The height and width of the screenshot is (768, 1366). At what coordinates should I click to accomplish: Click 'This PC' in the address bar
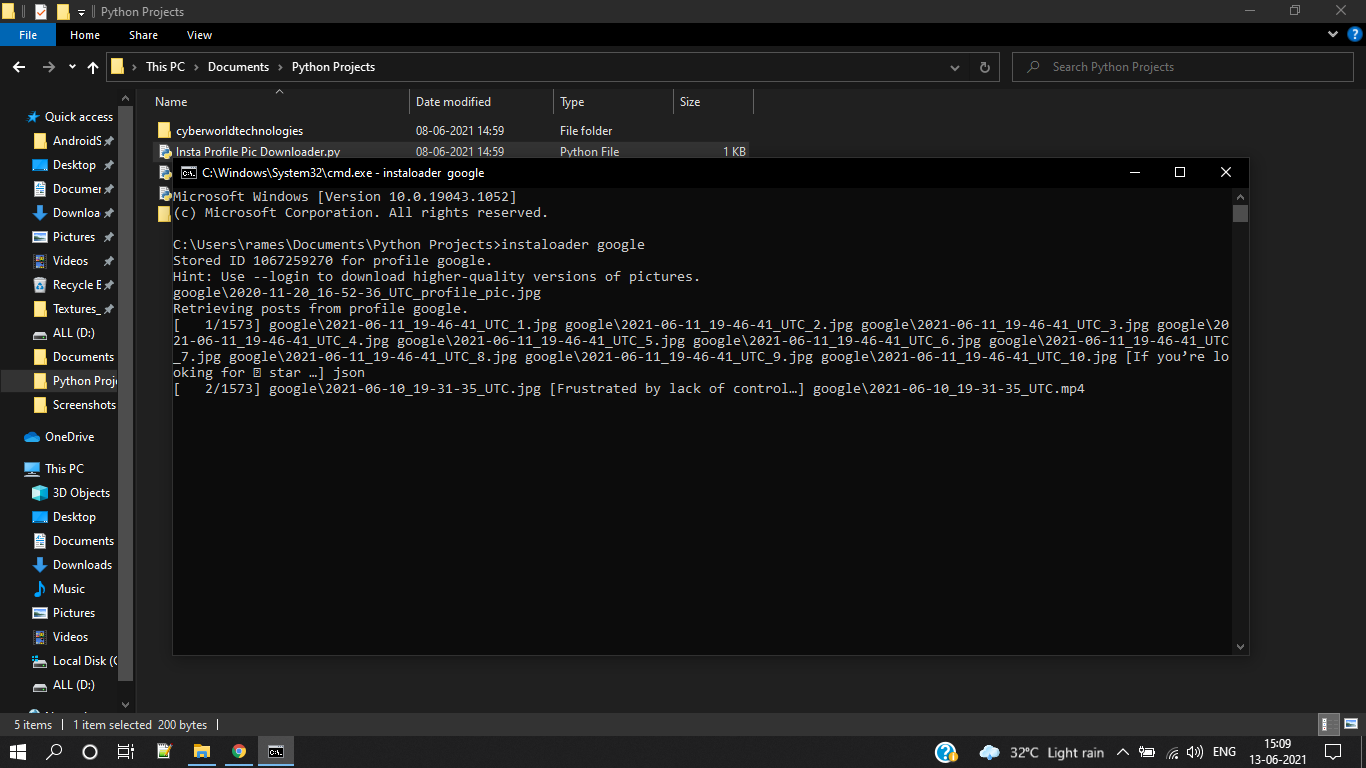pyautogui.click(x=165, y=67)
